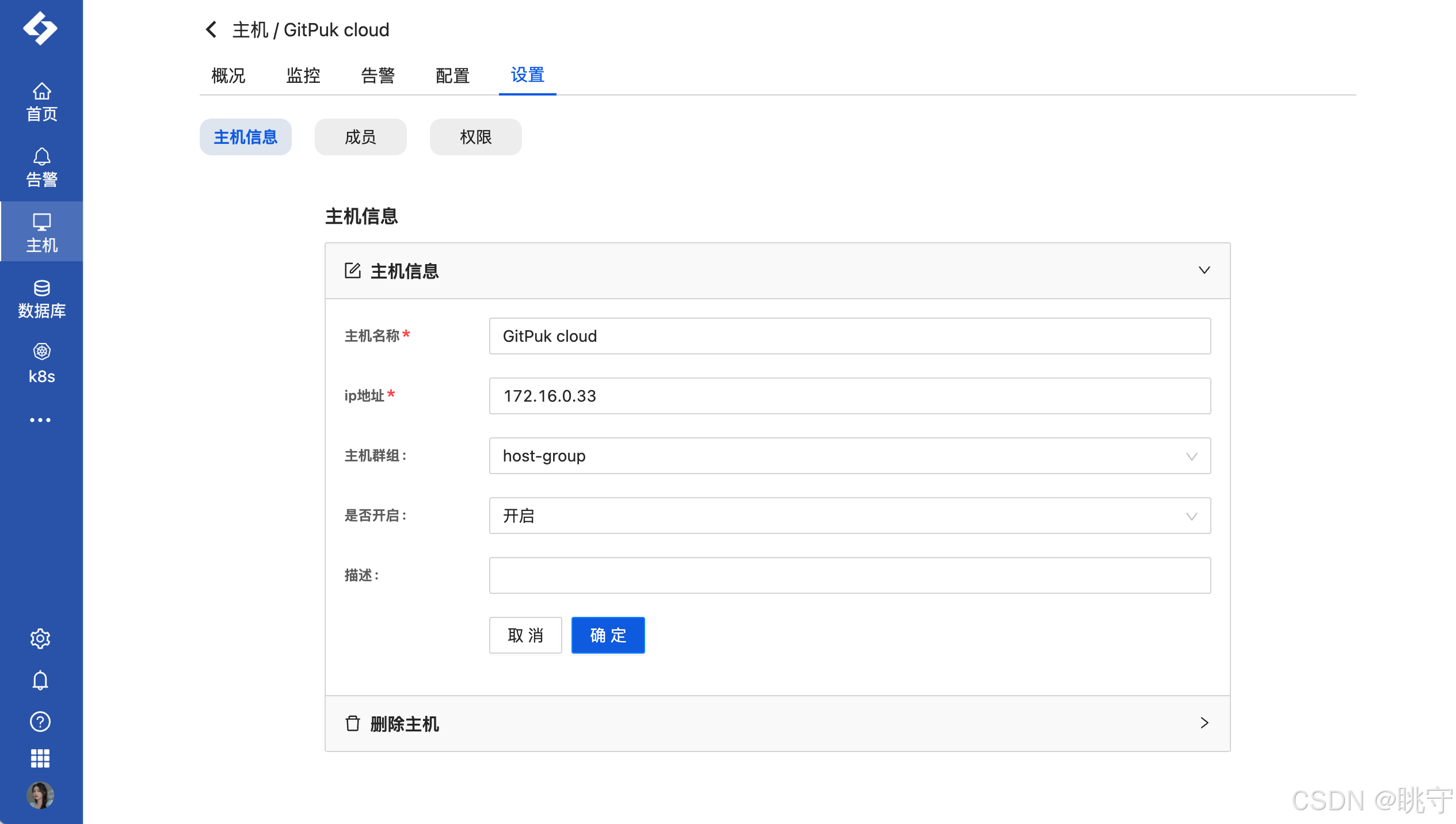
Task: Switch to the 概况 tab
Action: click(x=228, y=75)
